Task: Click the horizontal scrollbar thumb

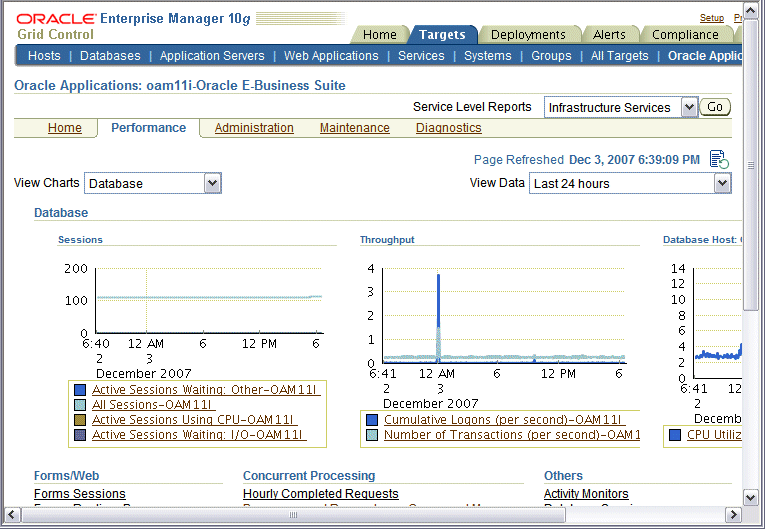Action: pos(293,514)
